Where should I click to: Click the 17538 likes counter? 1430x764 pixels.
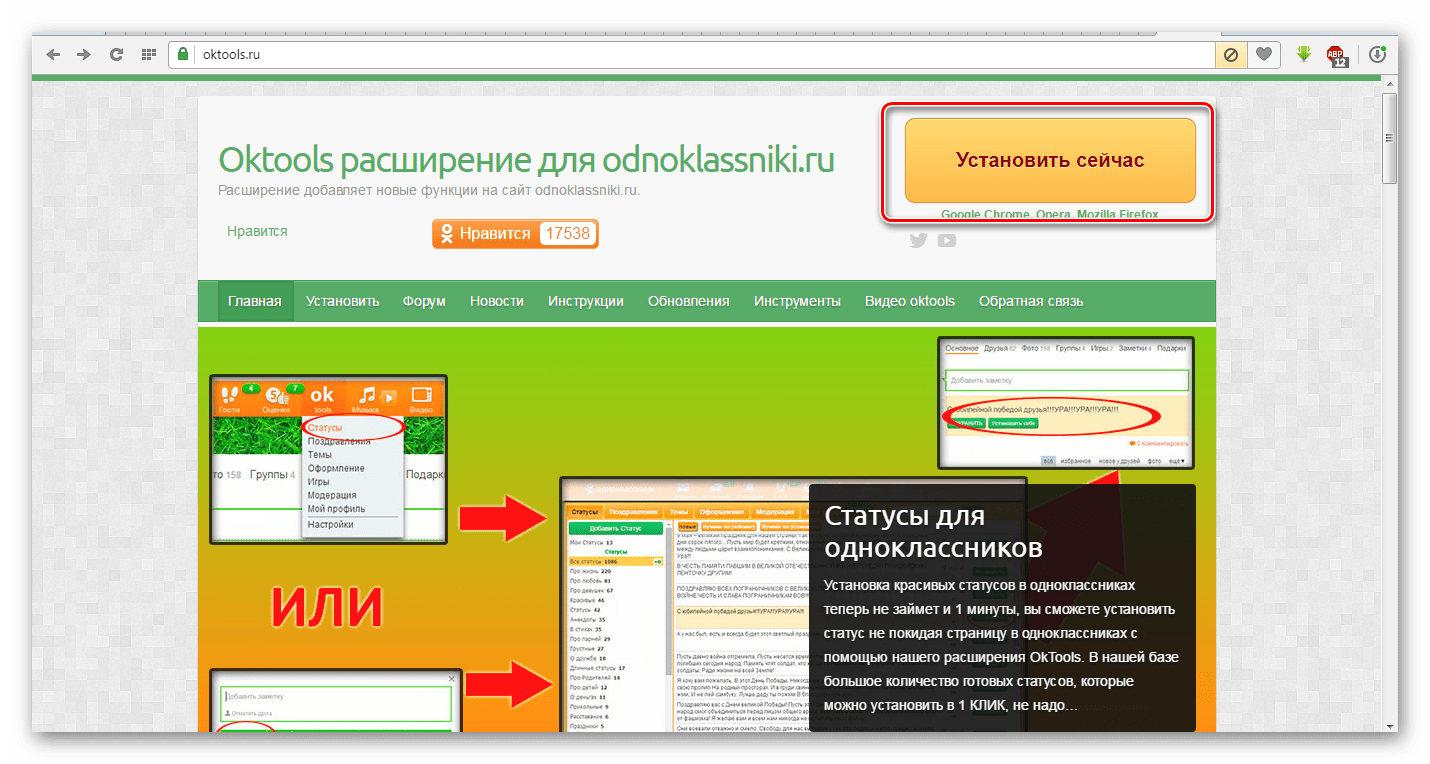567,234
